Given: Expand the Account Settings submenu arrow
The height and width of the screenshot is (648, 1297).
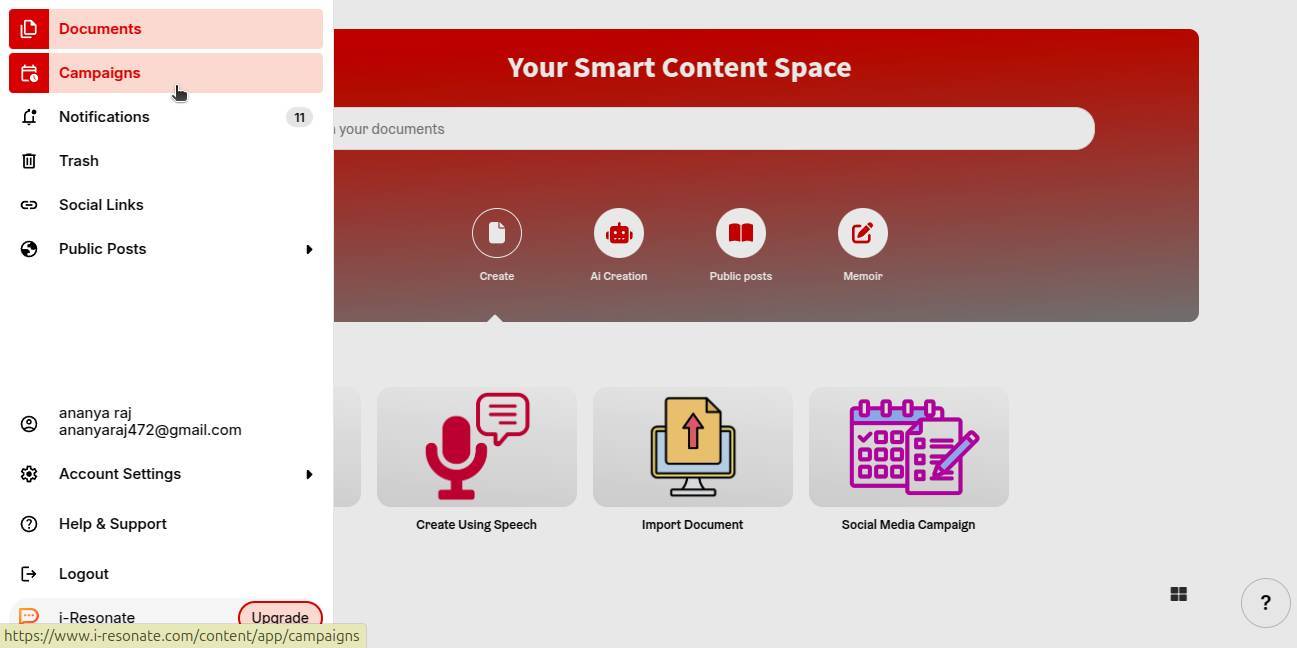Looking at the screenshot, I should pyautogui.click(x=309, y=474).
